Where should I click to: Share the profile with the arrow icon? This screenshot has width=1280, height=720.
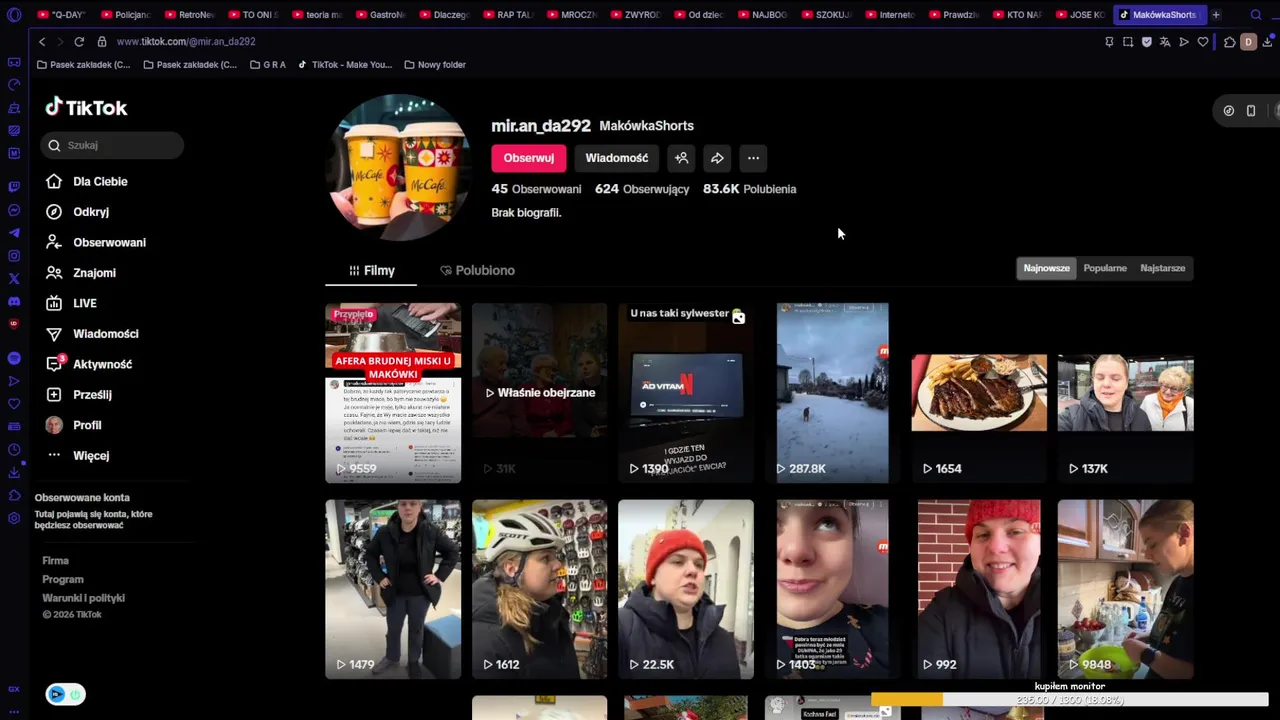(717, 158)
